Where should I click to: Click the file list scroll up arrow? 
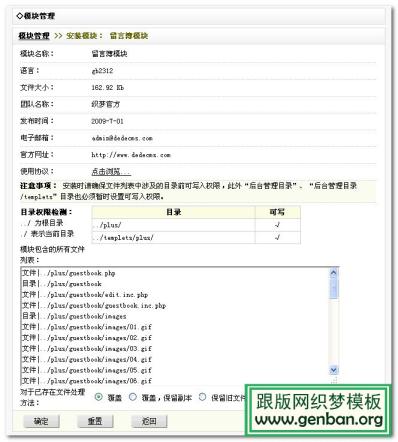pyautogui.click(x=334, y=273)
